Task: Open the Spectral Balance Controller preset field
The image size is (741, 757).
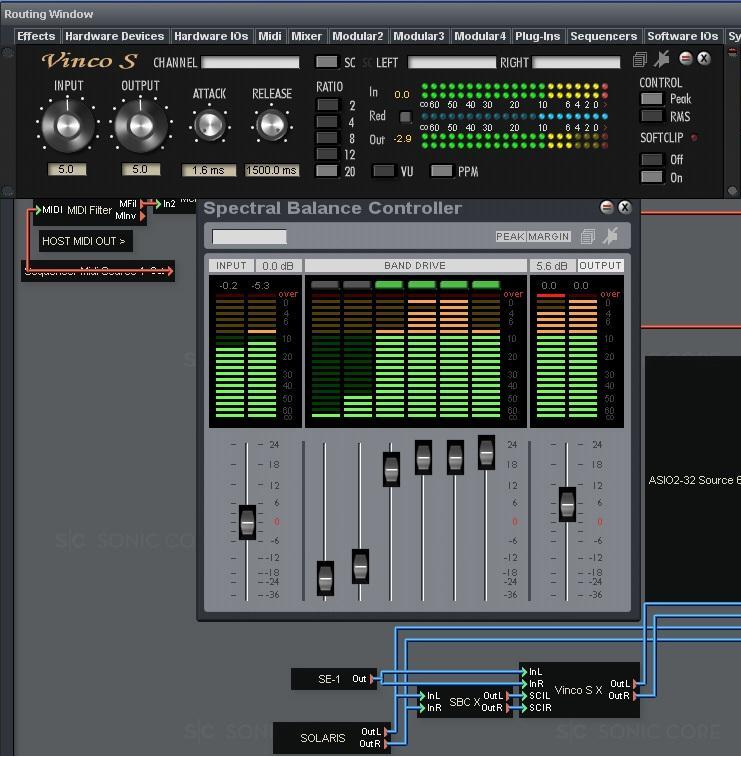Action: (249, 237)
